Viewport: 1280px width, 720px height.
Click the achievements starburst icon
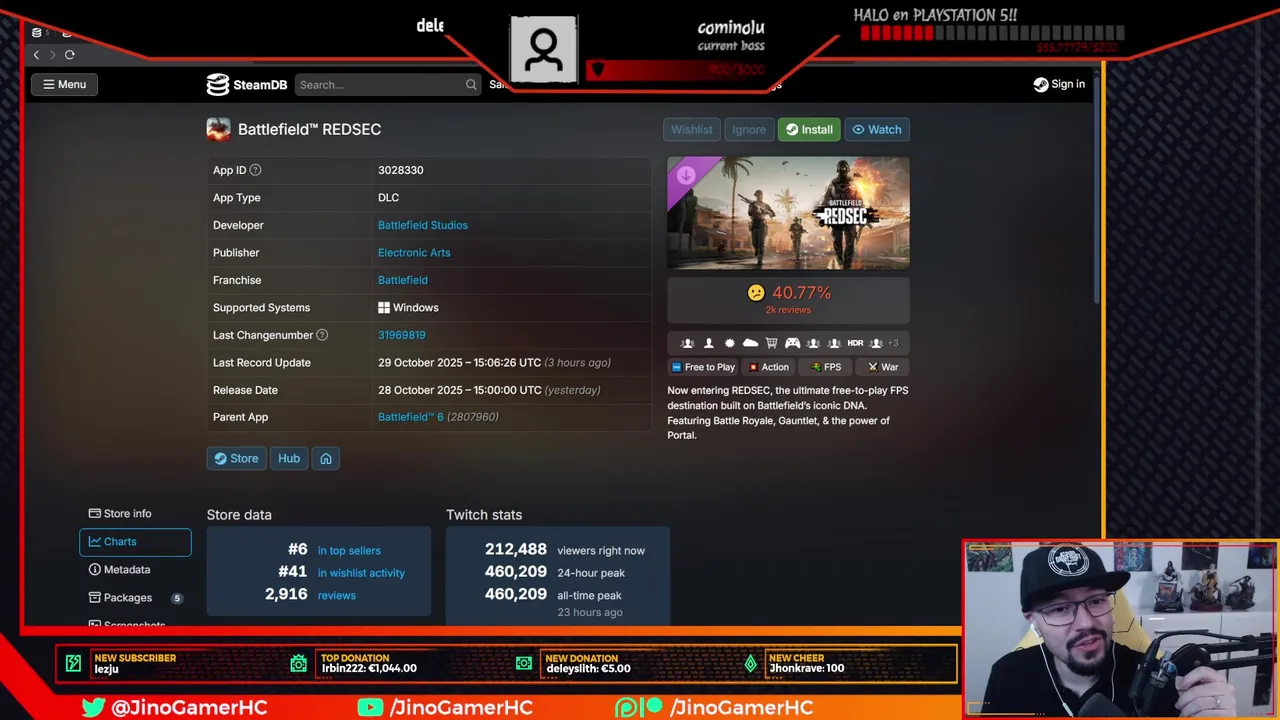pos(729,343)
